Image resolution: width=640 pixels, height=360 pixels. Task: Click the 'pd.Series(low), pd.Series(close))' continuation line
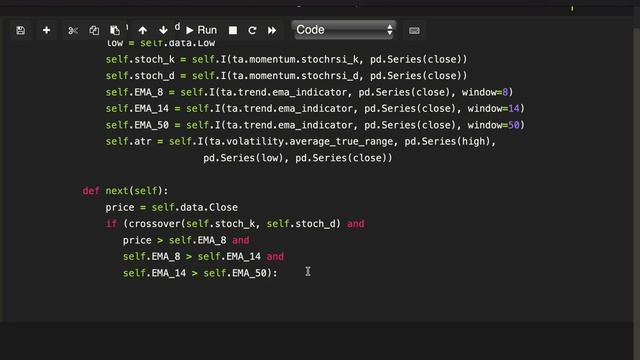[x=298, y=158]
